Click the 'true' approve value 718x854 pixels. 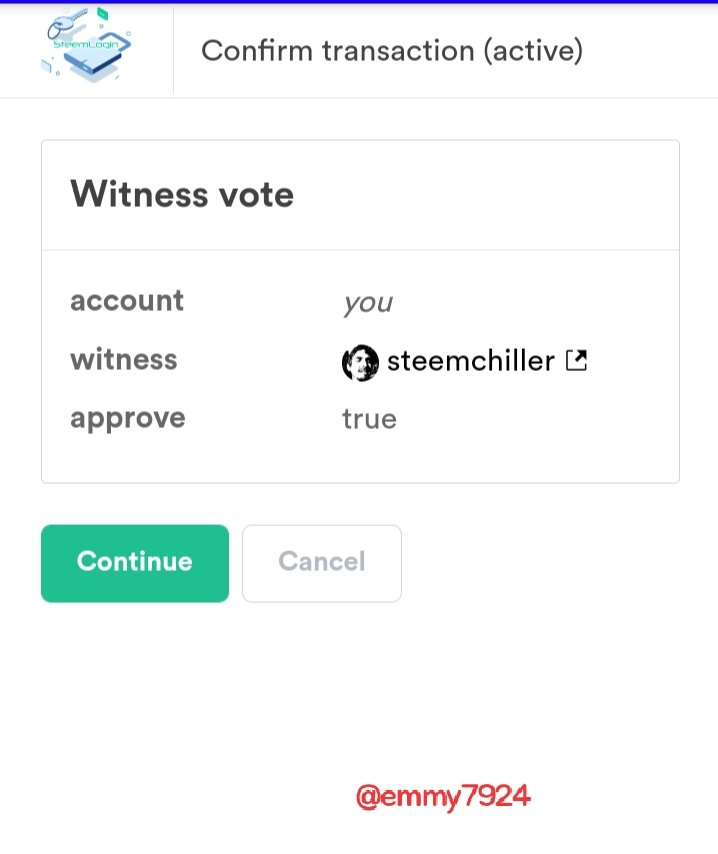369,419
